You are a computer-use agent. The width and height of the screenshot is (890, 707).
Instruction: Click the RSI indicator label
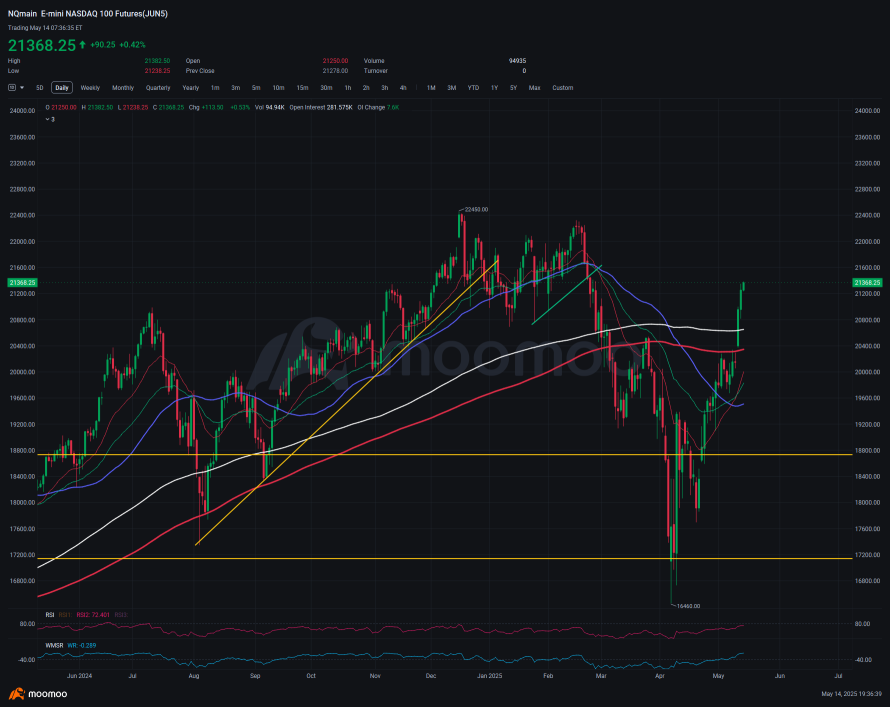tap(50, 615)
